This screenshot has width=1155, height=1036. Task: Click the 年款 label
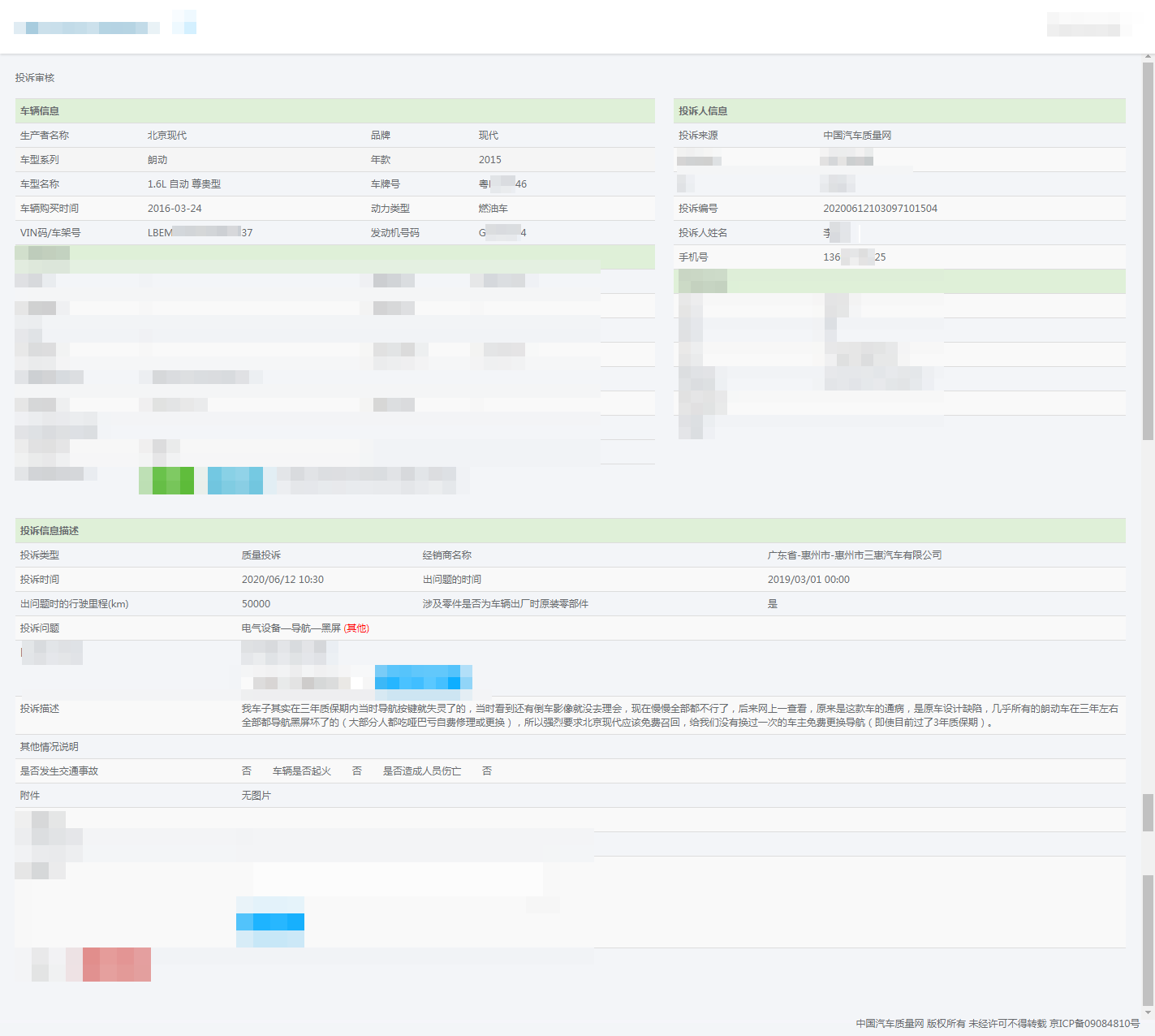coord(381,160)
